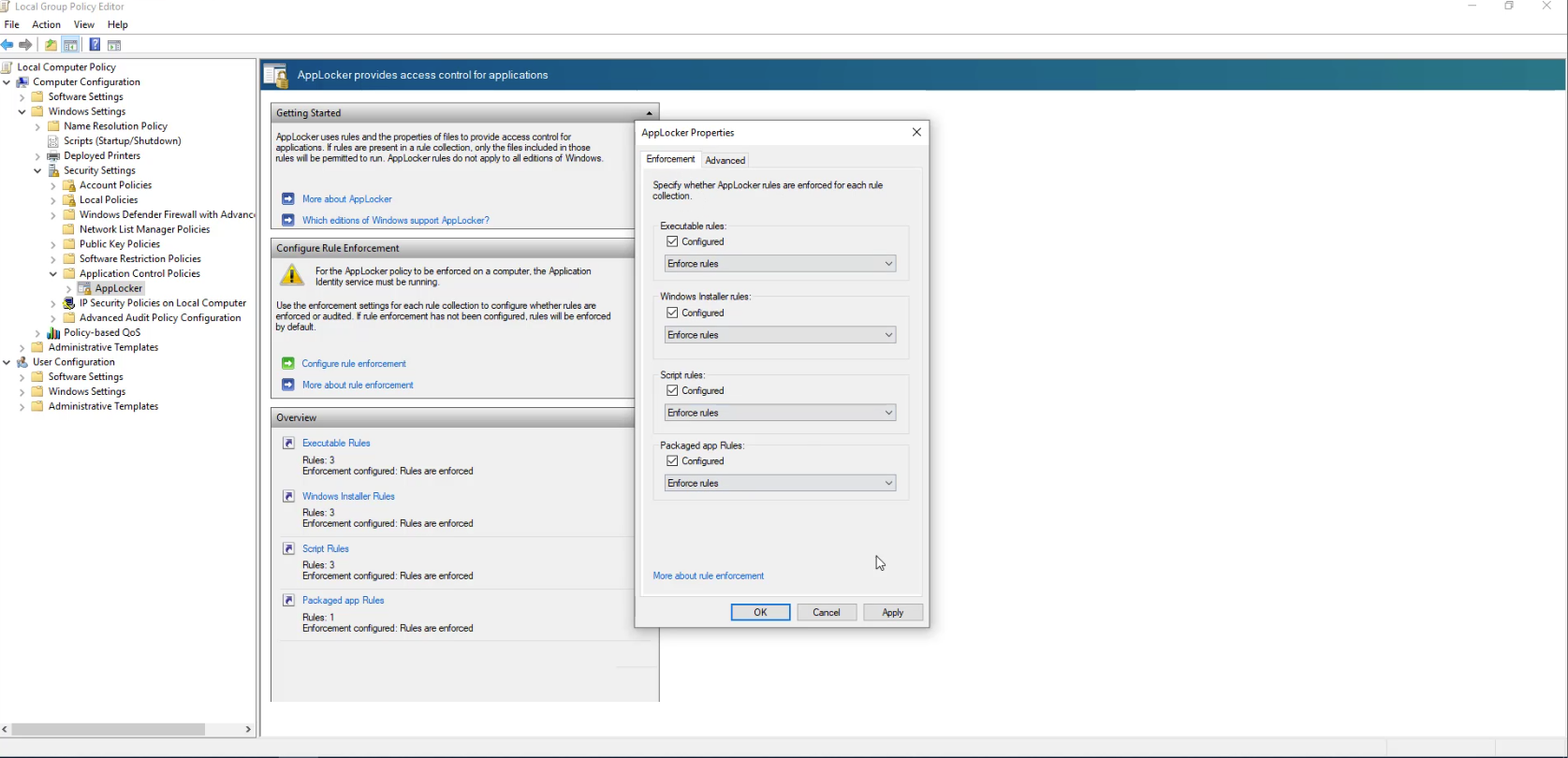Uncheck Configured under Executable rules
Screen dimensions: 1568x758
[x=672, y=241]
